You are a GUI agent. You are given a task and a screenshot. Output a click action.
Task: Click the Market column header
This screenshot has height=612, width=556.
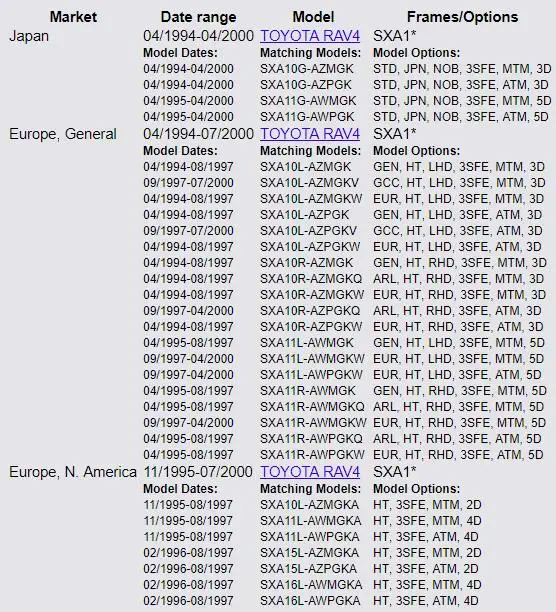(73, 17)
